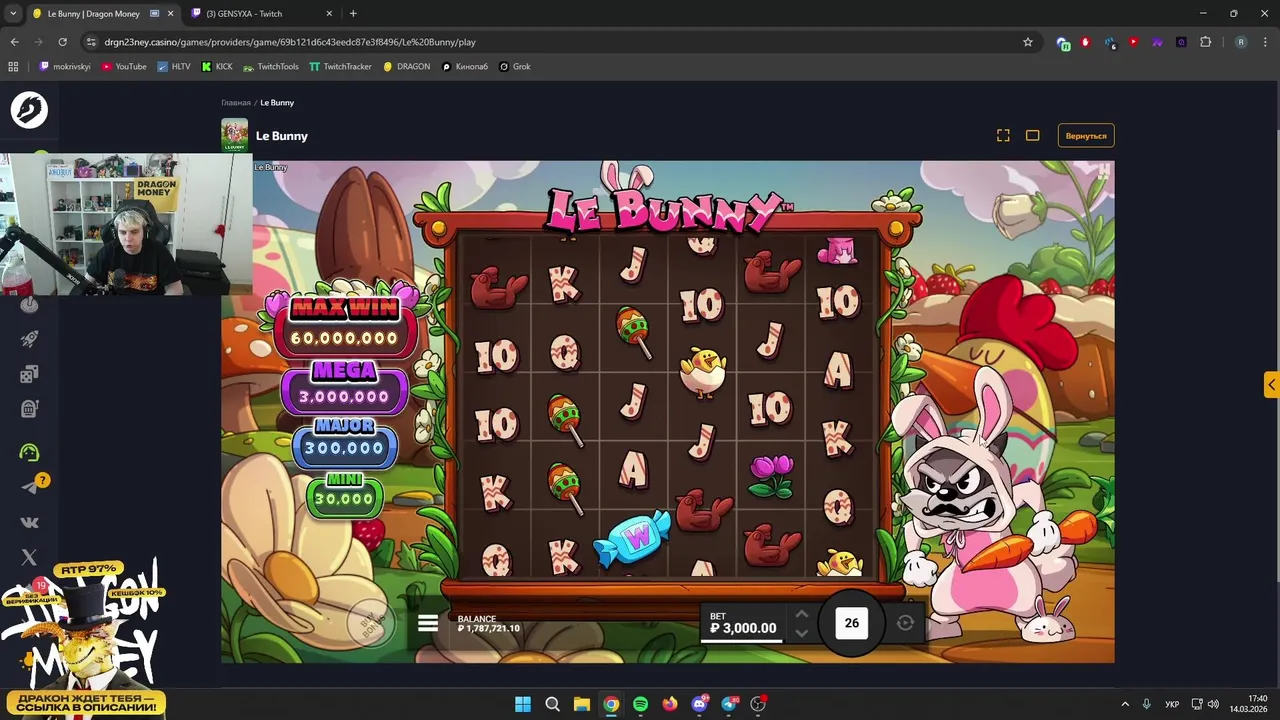This screenshot has height=720, width=1280.
Task: Go back in browser history
Action: click(14, 42)
